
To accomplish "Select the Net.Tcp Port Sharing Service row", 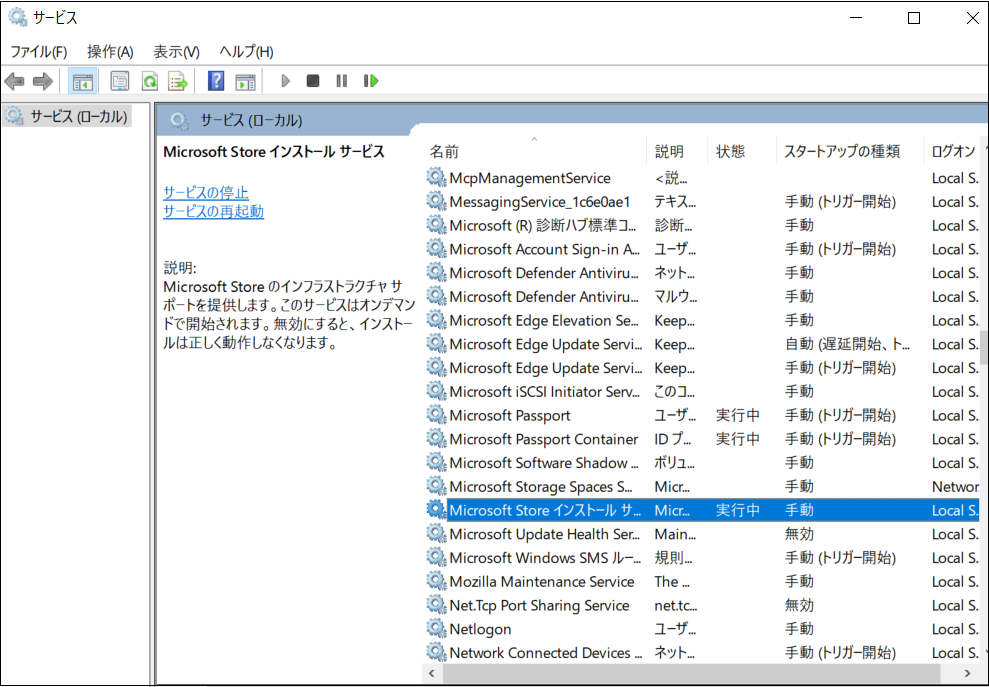I will pos(702,605).
